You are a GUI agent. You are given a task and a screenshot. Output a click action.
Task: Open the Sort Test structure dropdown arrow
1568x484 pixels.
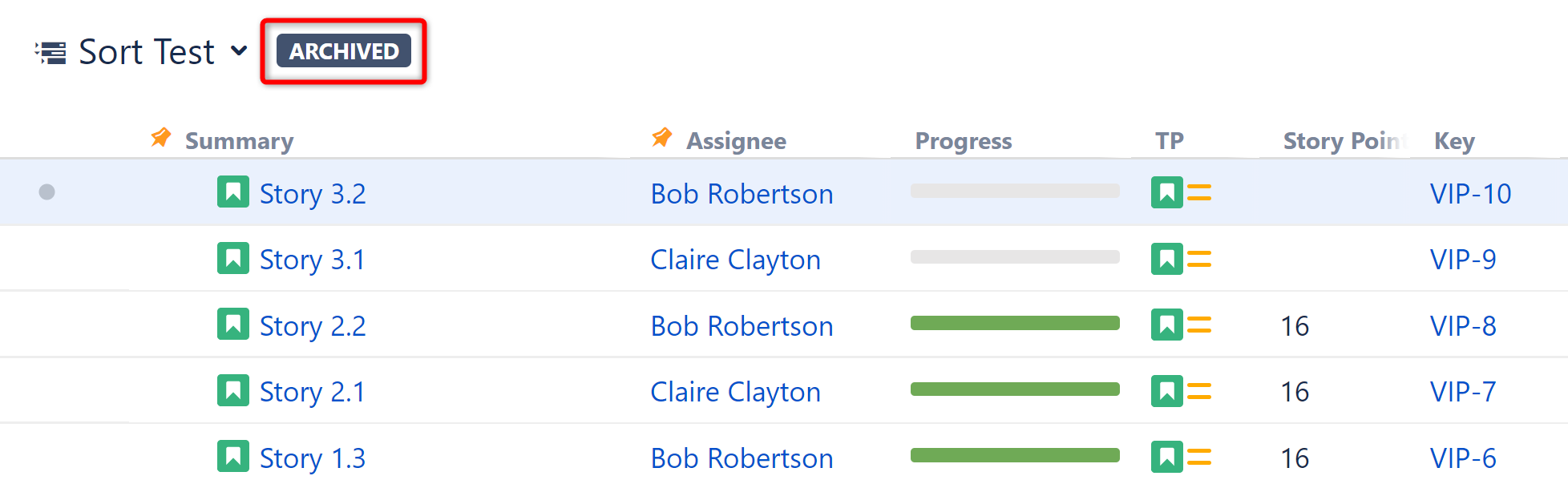[x=238, y=51]
